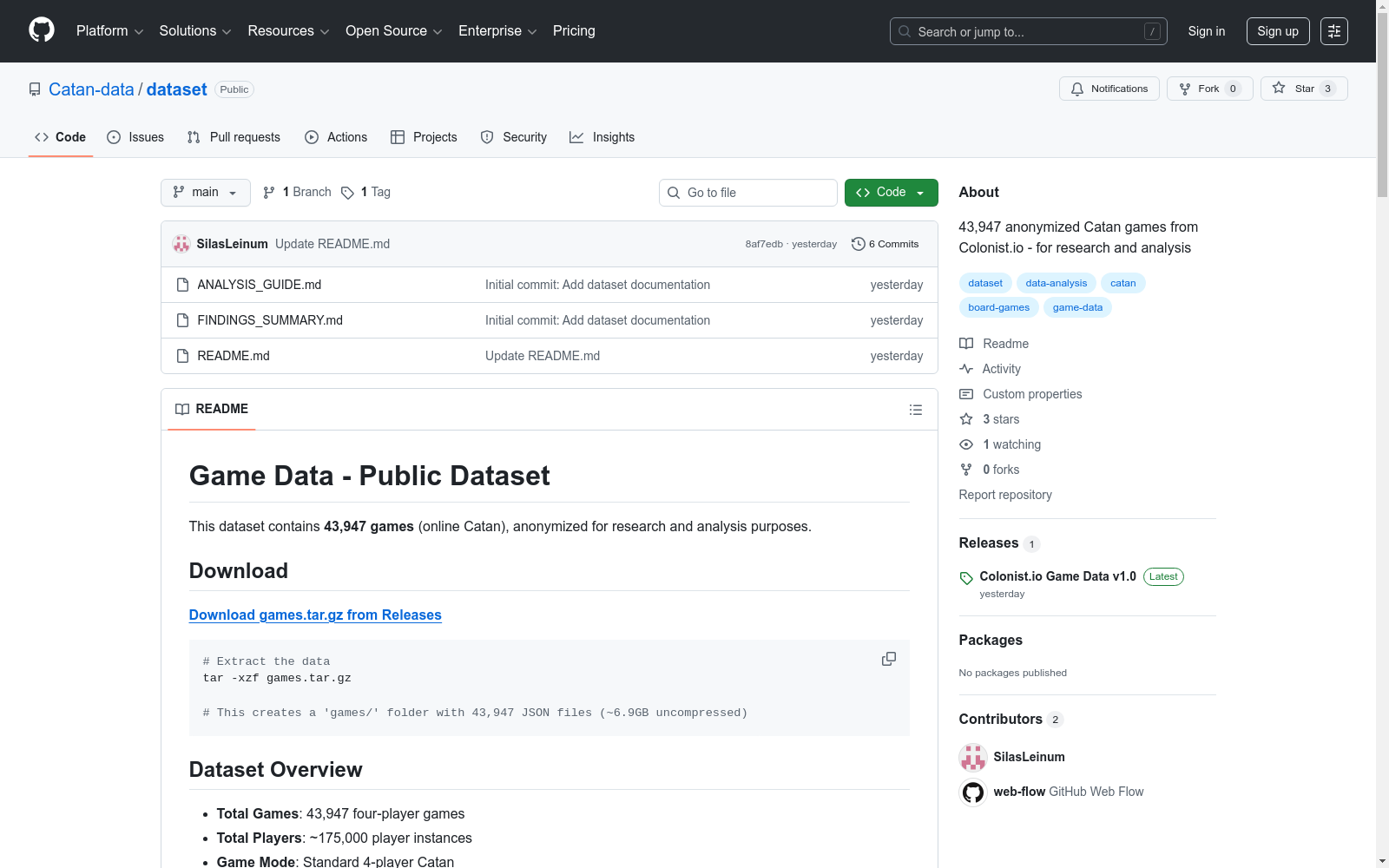Click the release tag icon for v1.0
The width and height of the screenshot is (1389, 868).
(966, 578)
